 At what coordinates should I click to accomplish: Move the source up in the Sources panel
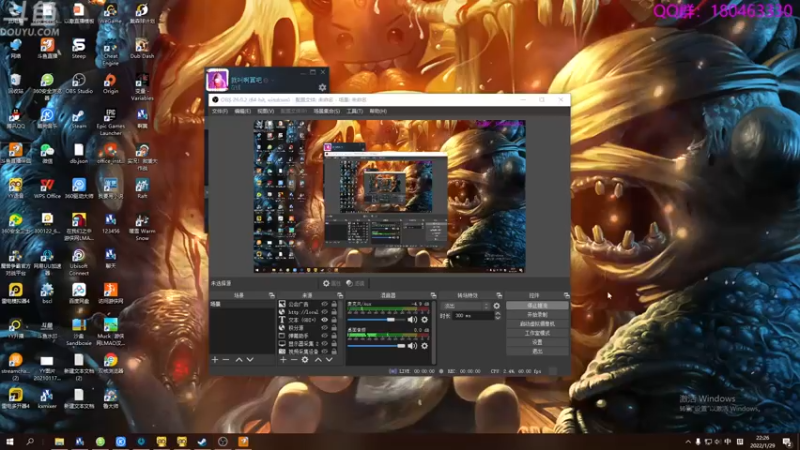click(x=318, y=360)
